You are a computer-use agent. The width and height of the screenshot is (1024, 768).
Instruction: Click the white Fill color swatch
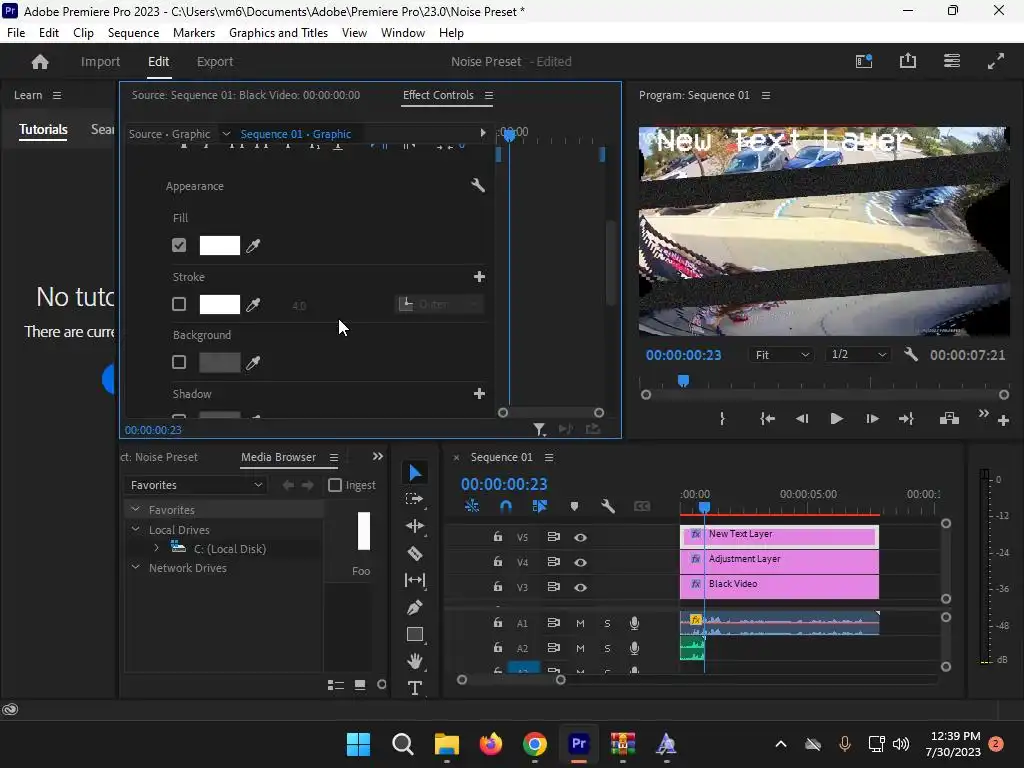point(220,246)
